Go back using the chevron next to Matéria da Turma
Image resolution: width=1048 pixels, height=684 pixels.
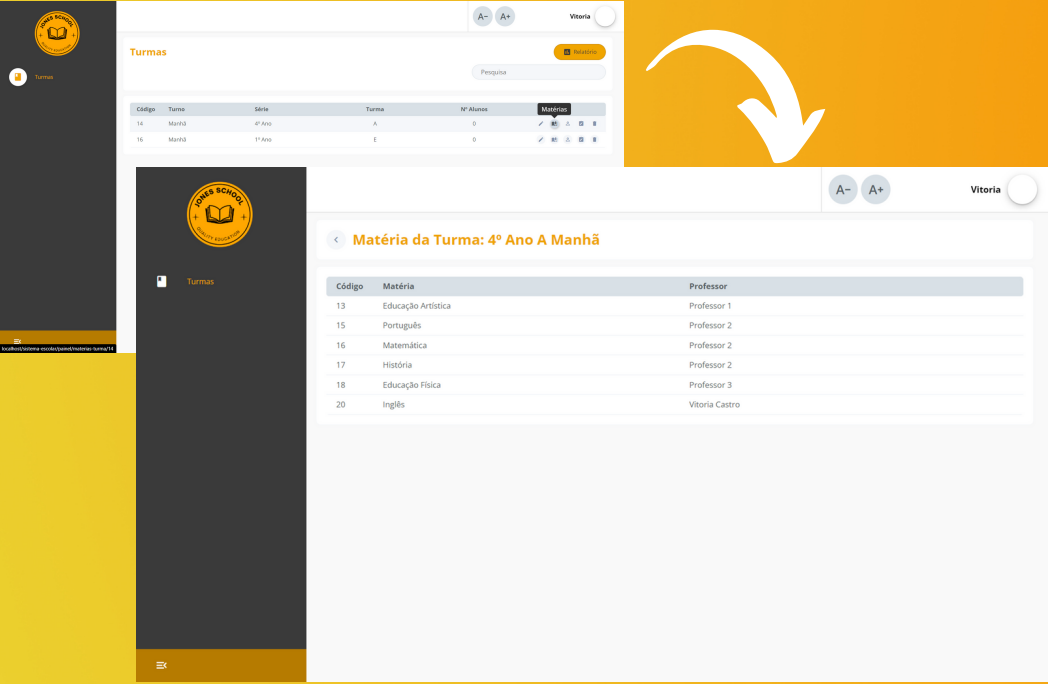336,239
